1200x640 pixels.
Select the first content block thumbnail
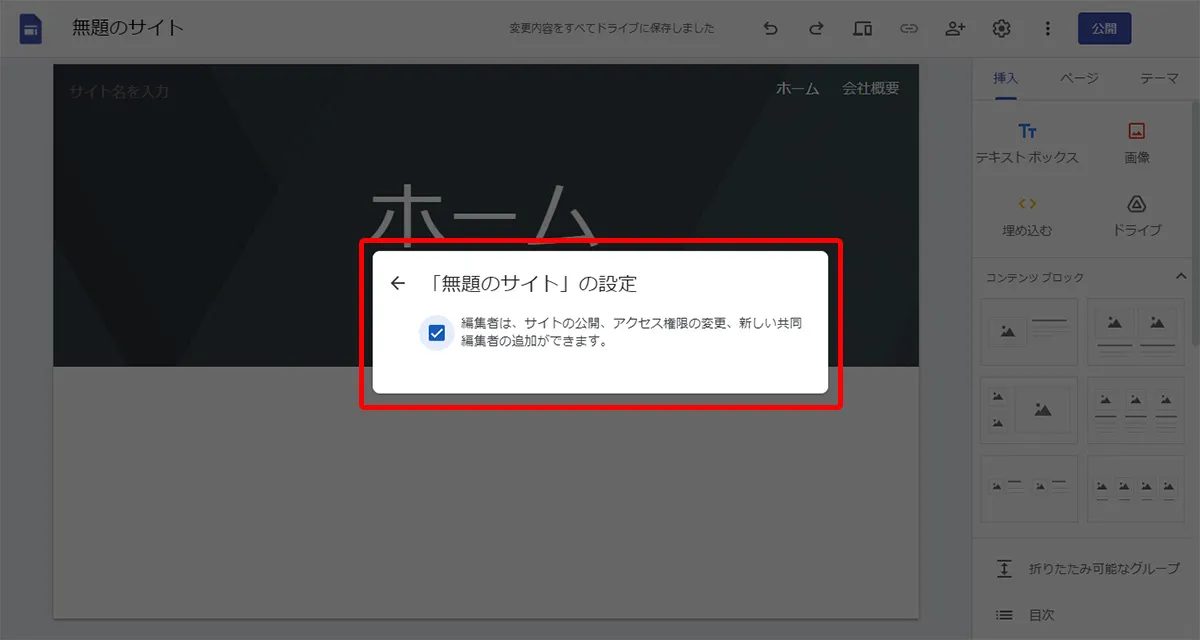tap(1029, 332)
